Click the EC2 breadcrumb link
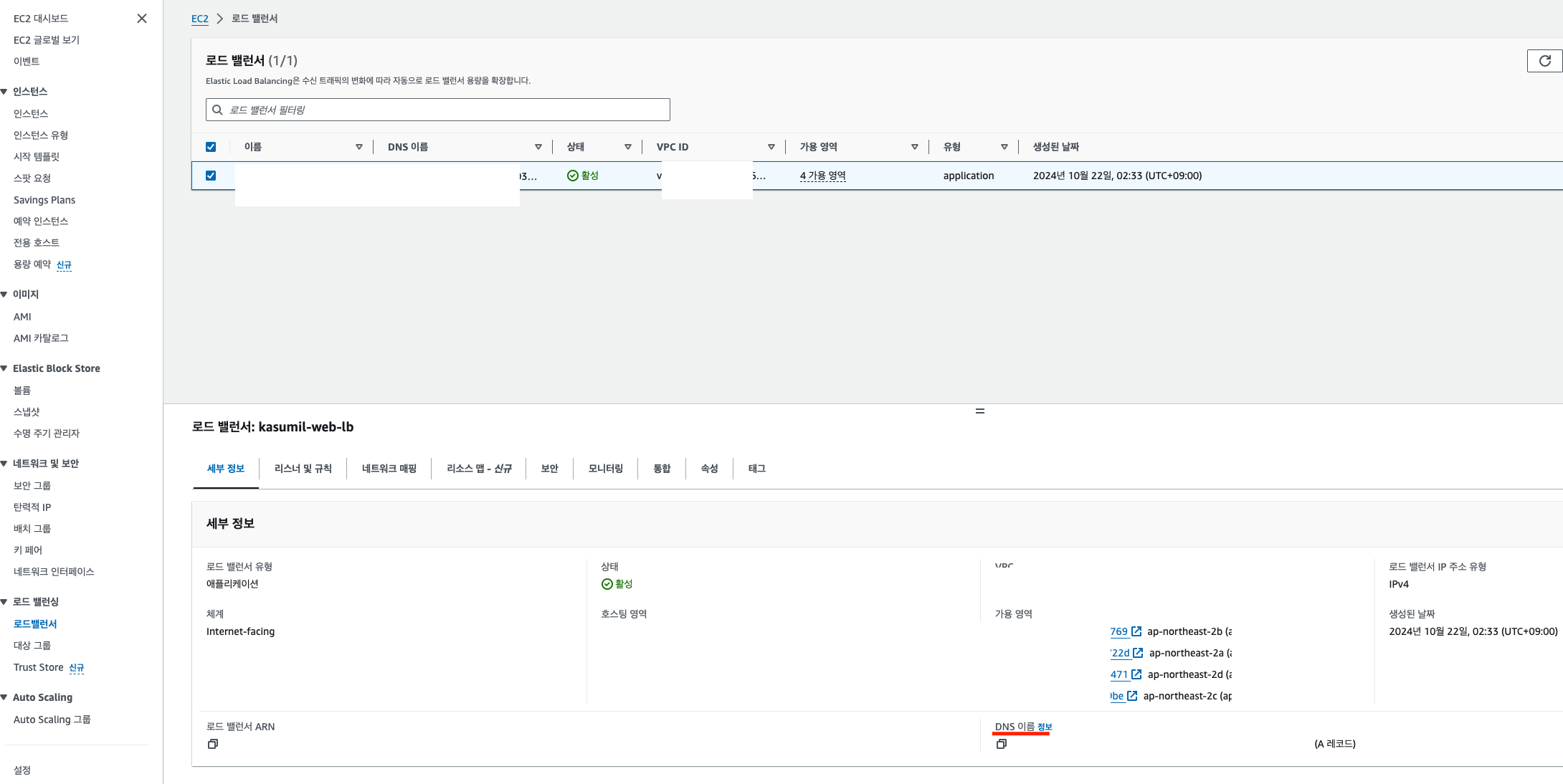This screenshot has height=784, width=1563. [199, 19]
